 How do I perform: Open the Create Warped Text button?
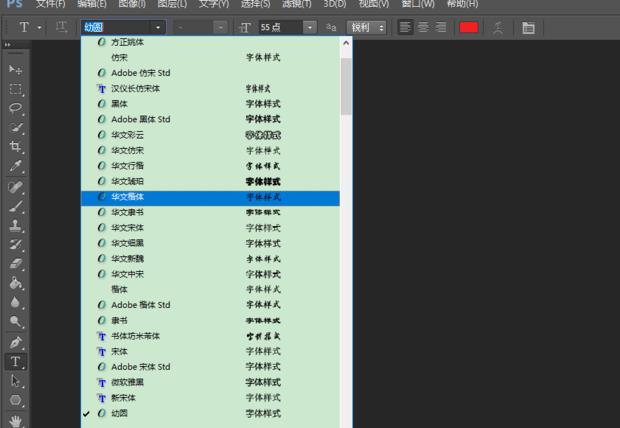coord(499,28)
